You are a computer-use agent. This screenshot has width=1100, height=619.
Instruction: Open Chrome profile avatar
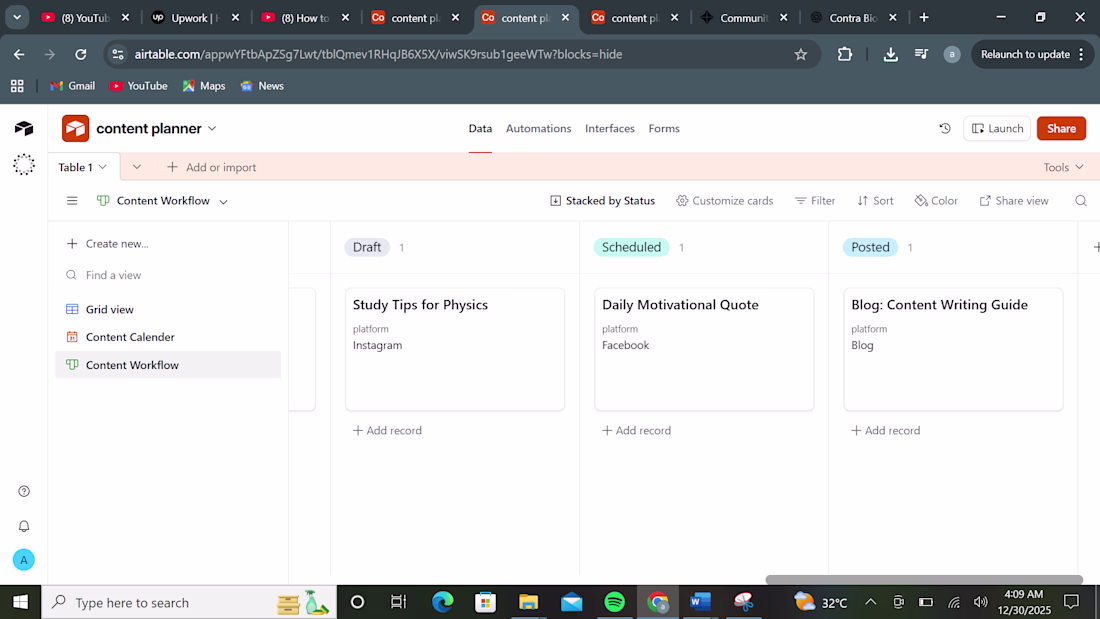pyautogui.click(x=951, y=54)
